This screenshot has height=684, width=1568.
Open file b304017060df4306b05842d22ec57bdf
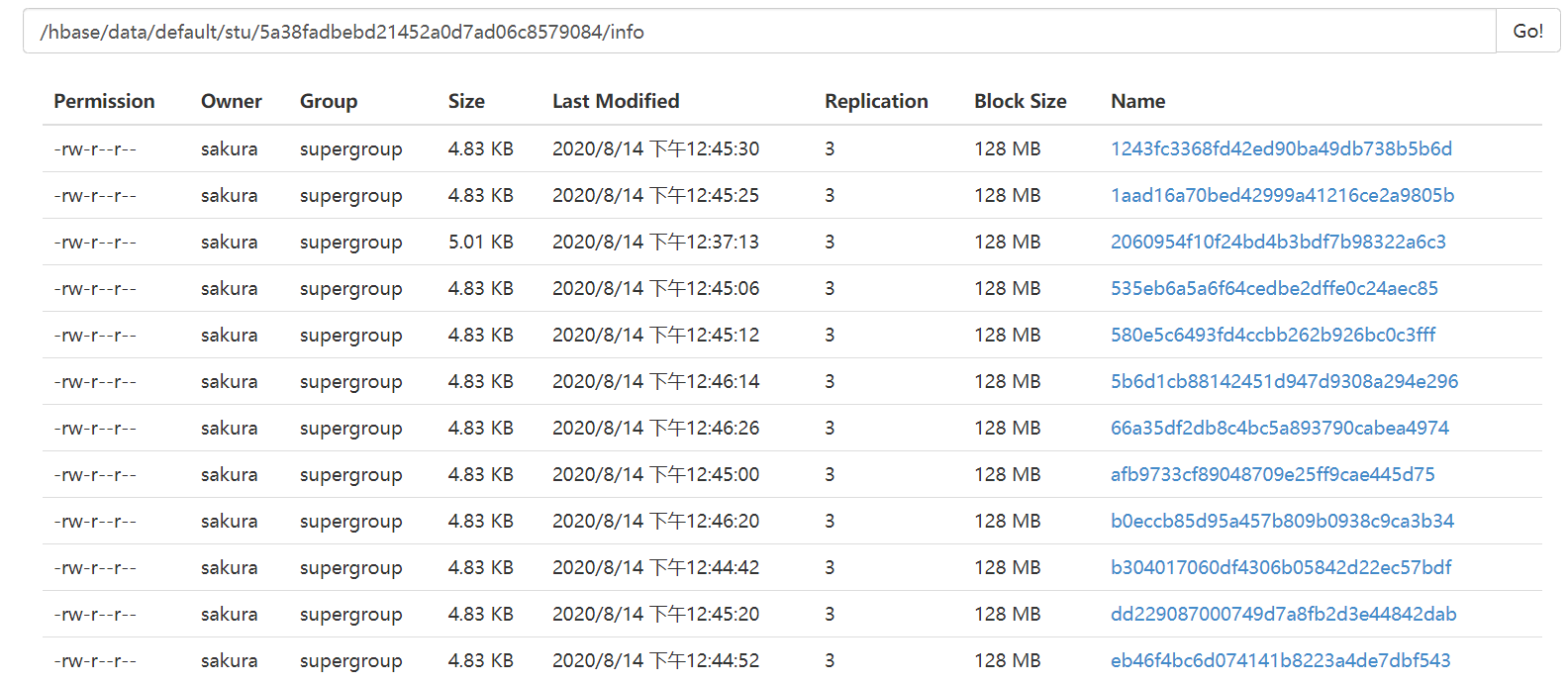click(x=1281, y=567)
